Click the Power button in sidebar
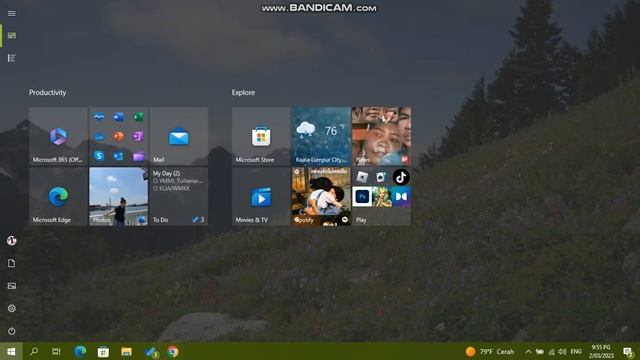640x360 pixels. coord(11,331)
